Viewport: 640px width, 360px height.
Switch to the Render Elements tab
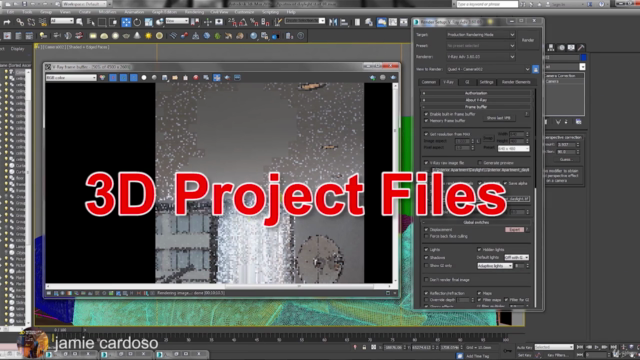(516, 82)
